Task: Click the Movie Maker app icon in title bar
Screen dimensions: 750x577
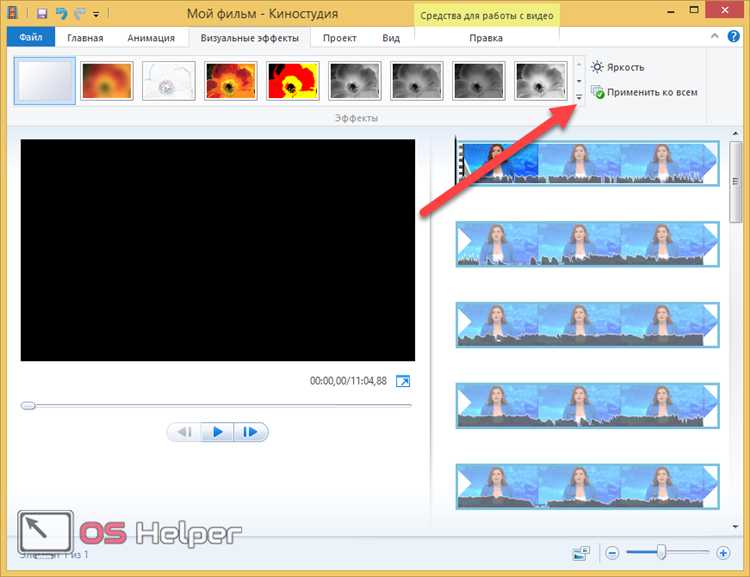Action: (x=13, y=12)
